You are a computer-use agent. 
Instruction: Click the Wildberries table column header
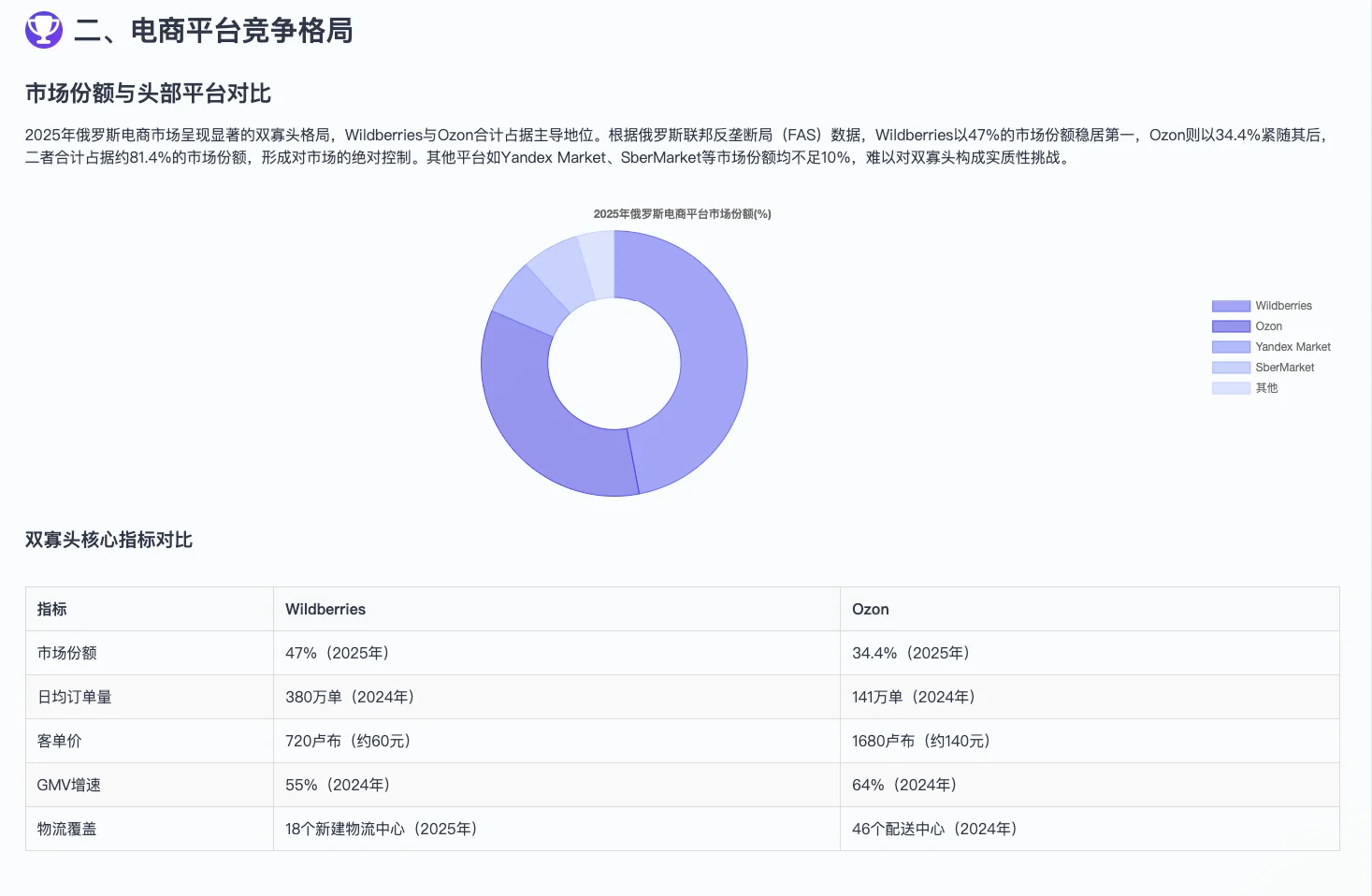(556, 609)
